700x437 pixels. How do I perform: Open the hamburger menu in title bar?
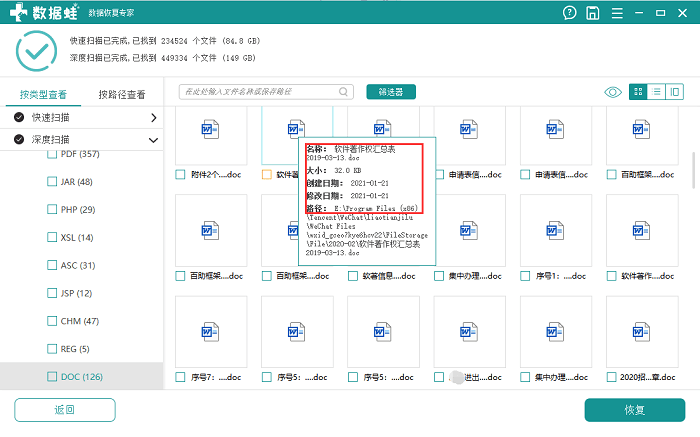[x=617, y=13]
